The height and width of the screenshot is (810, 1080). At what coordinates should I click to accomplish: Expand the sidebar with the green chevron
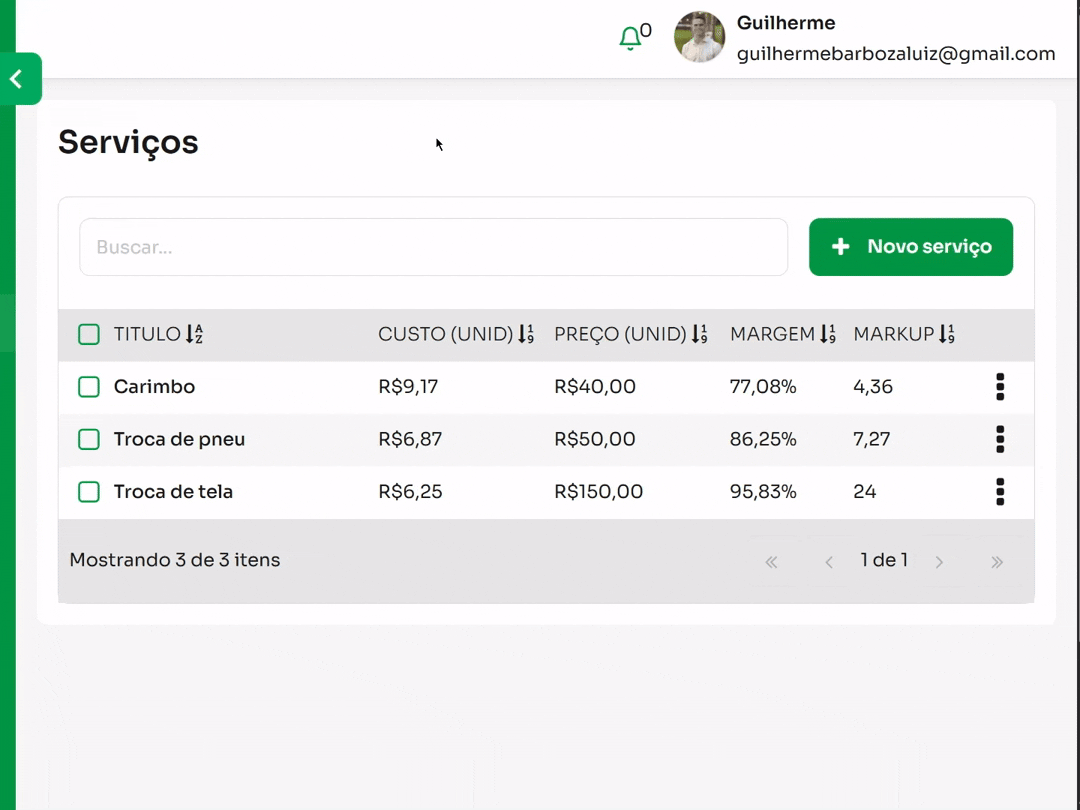pos(18,79)
